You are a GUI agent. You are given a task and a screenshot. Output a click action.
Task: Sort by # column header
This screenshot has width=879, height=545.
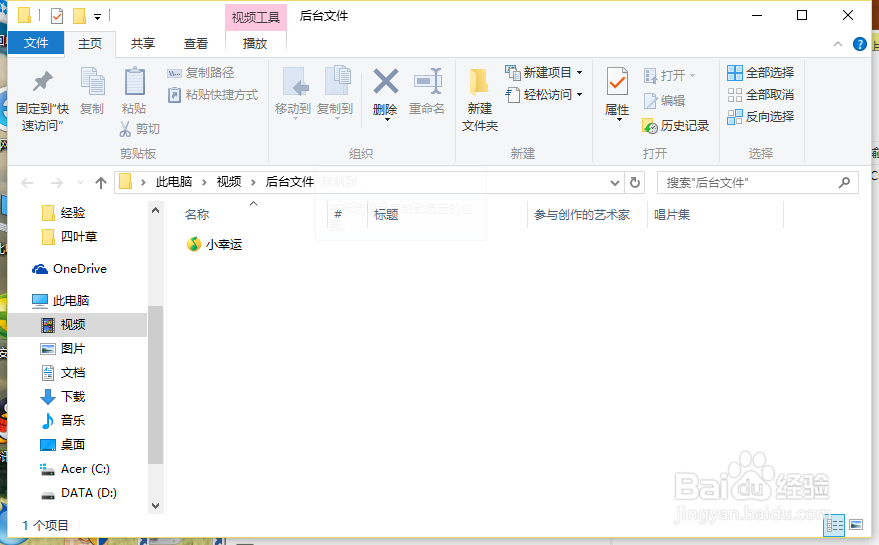[x=337, y=214]
